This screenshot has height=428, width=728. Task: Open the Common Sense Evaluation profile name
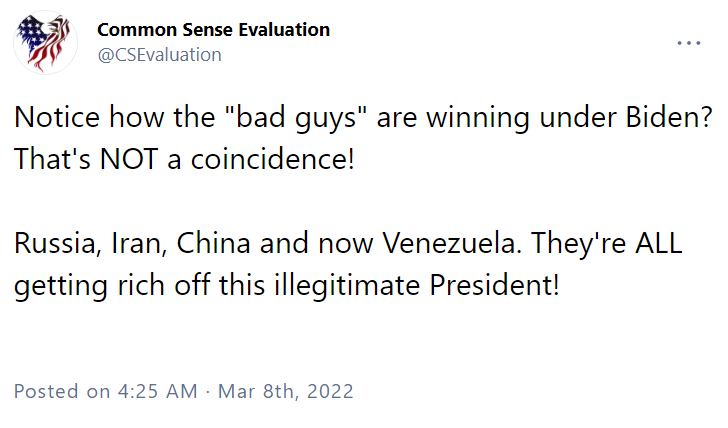[x=214, y=30]
